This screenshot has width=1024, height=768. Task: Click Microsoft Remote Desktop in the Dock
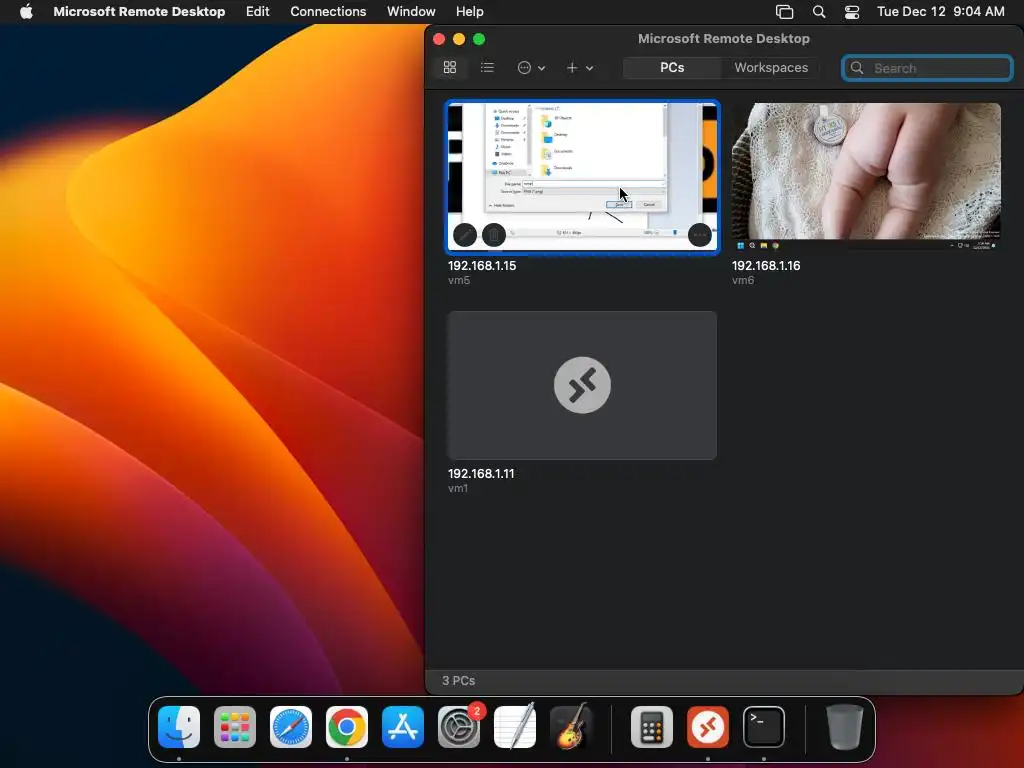708,727
